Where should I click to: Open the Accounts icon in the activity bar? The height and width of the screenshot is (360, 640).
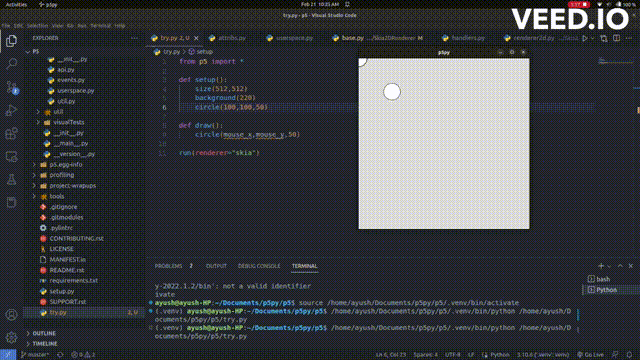click(11, 315)
